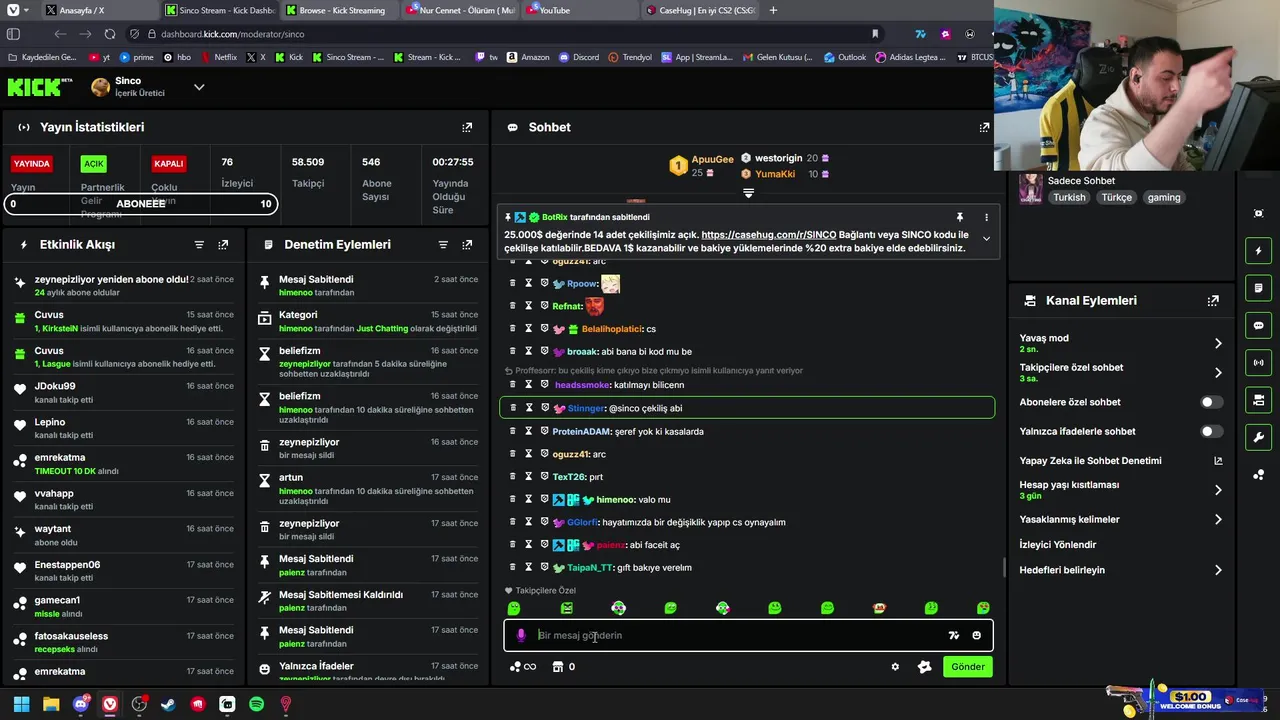The width and height of the screenshot is (1280, 720).
Task: Click the speech bubble sidebar icon
Action: [x=1258, y=325]
